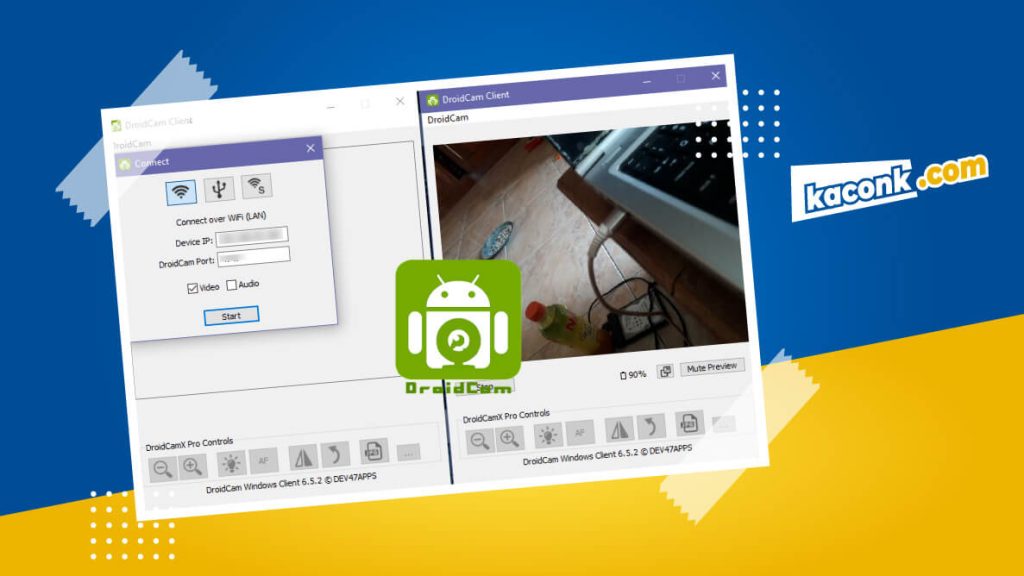Select the WiFi Server mode icon
The width and height of the screenshot is (1024, 576).
(257, 186)
